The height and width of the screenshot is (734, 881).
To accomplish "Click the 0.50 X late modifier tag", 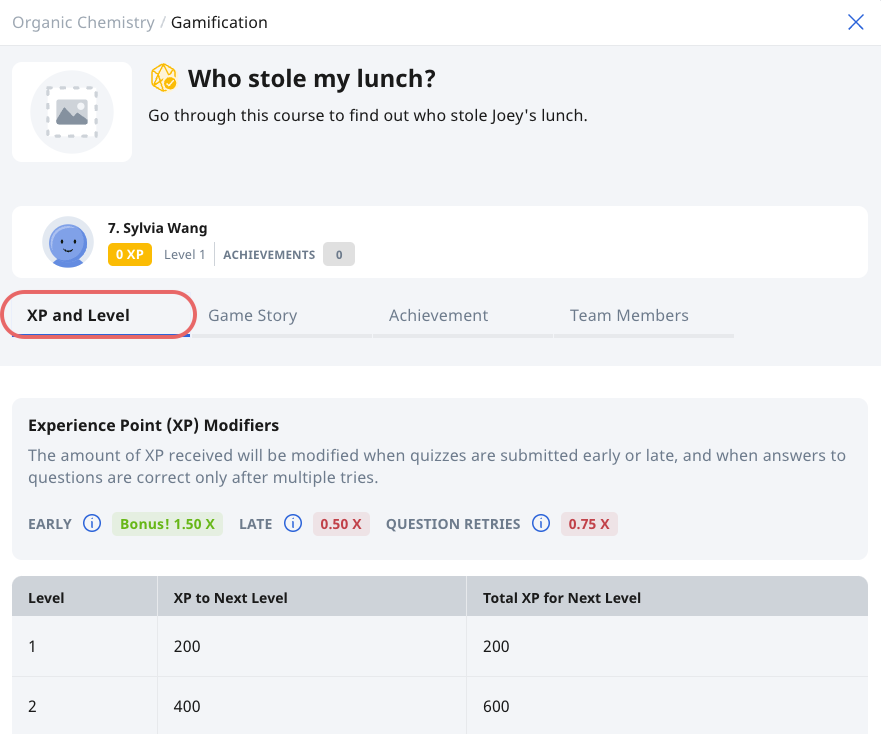I will 341,524.
